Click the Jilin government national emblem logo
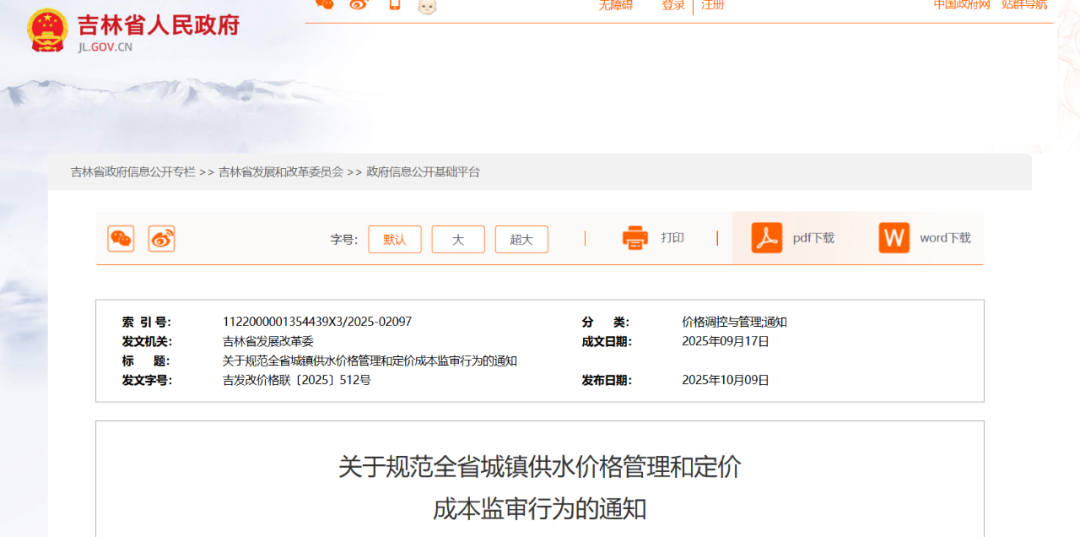 tap(48, 30)
